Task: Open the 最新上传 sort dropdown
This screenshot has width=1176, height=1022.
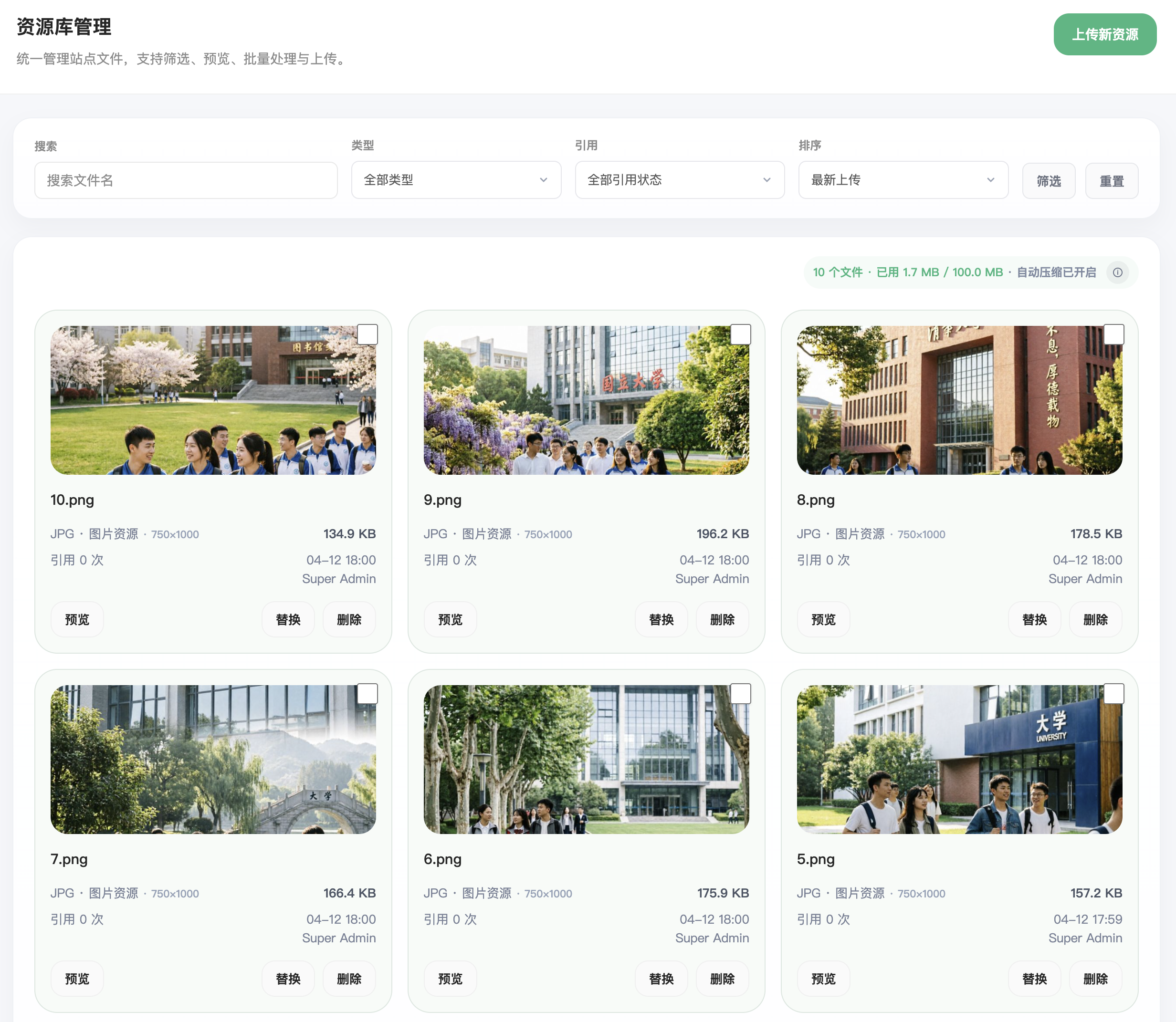Action: [903, 180]
